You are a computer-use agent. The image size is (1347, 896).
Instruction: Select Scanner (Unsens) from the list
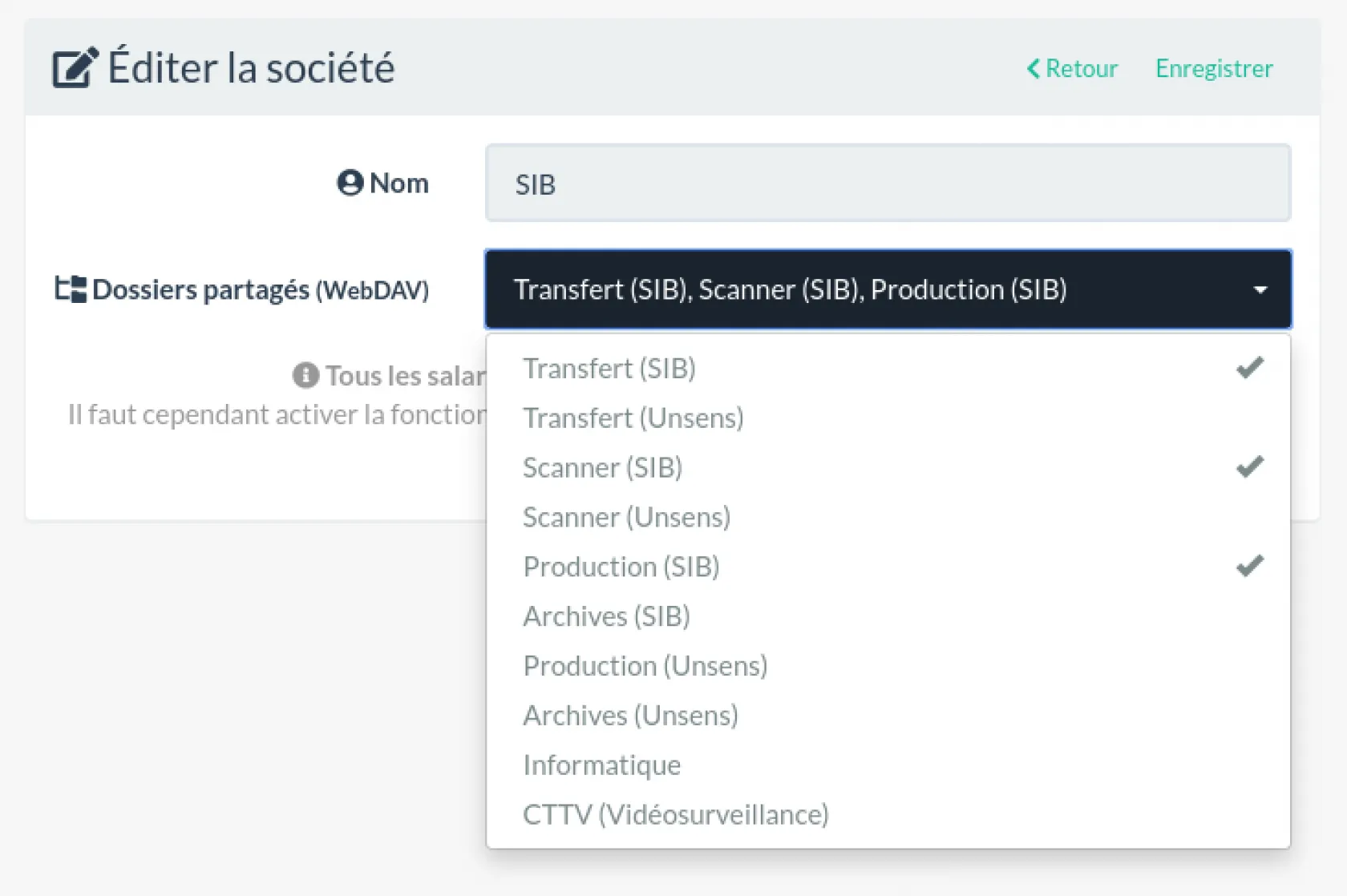626,518
